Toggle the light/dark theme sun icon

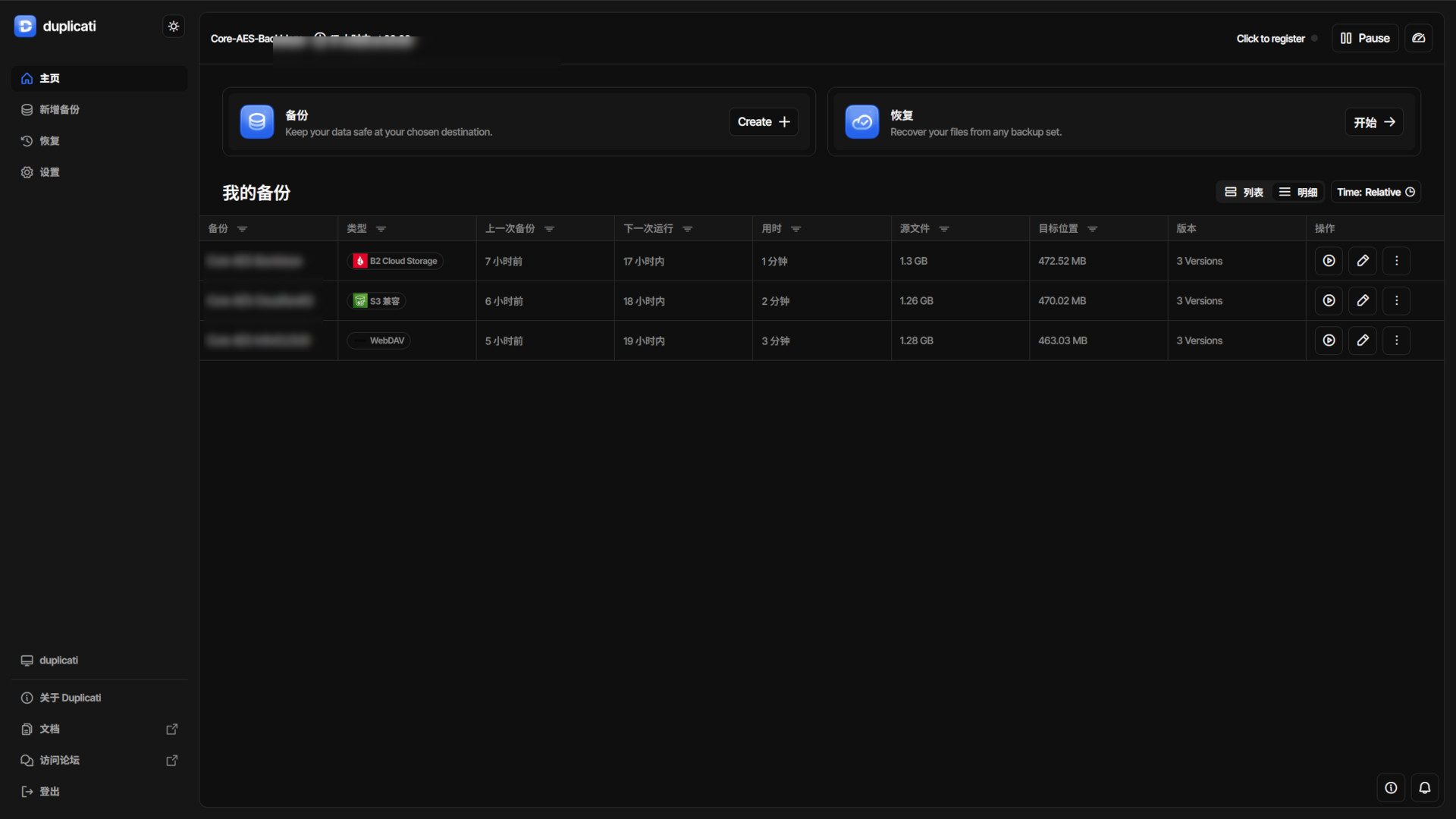(174, 27)
